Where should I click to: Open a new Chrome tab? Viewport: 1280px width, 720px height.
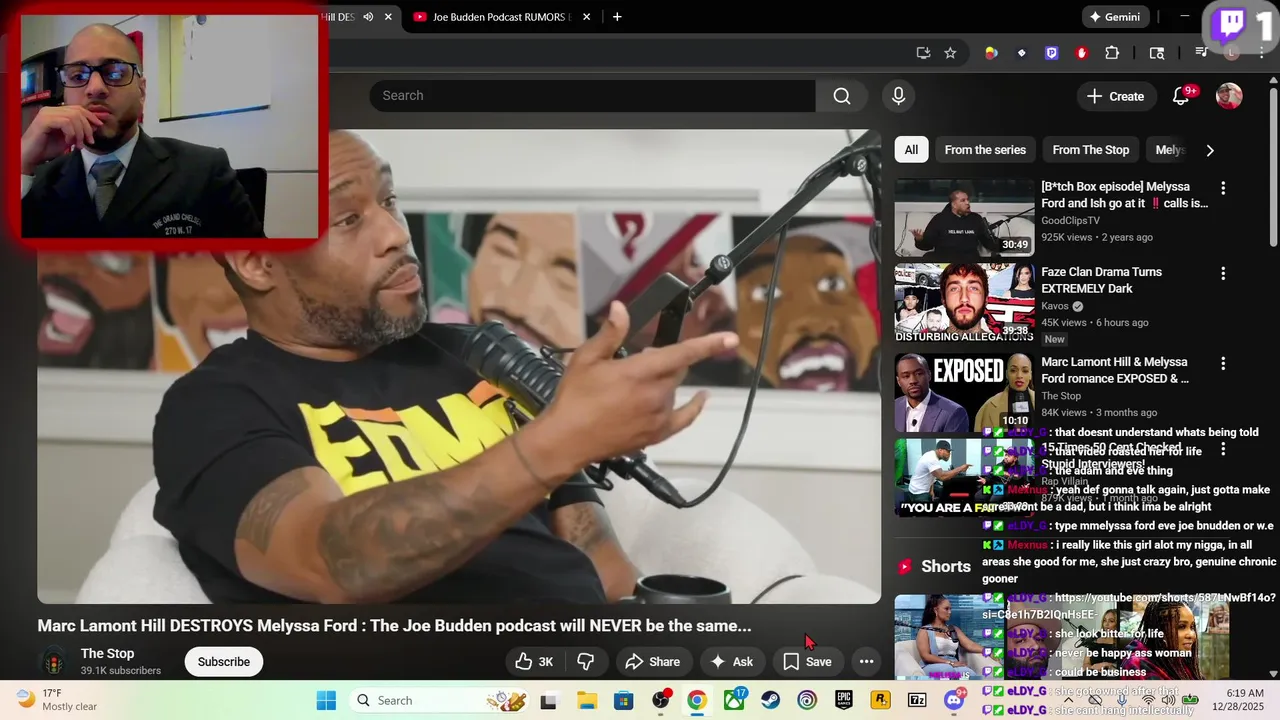617,17
